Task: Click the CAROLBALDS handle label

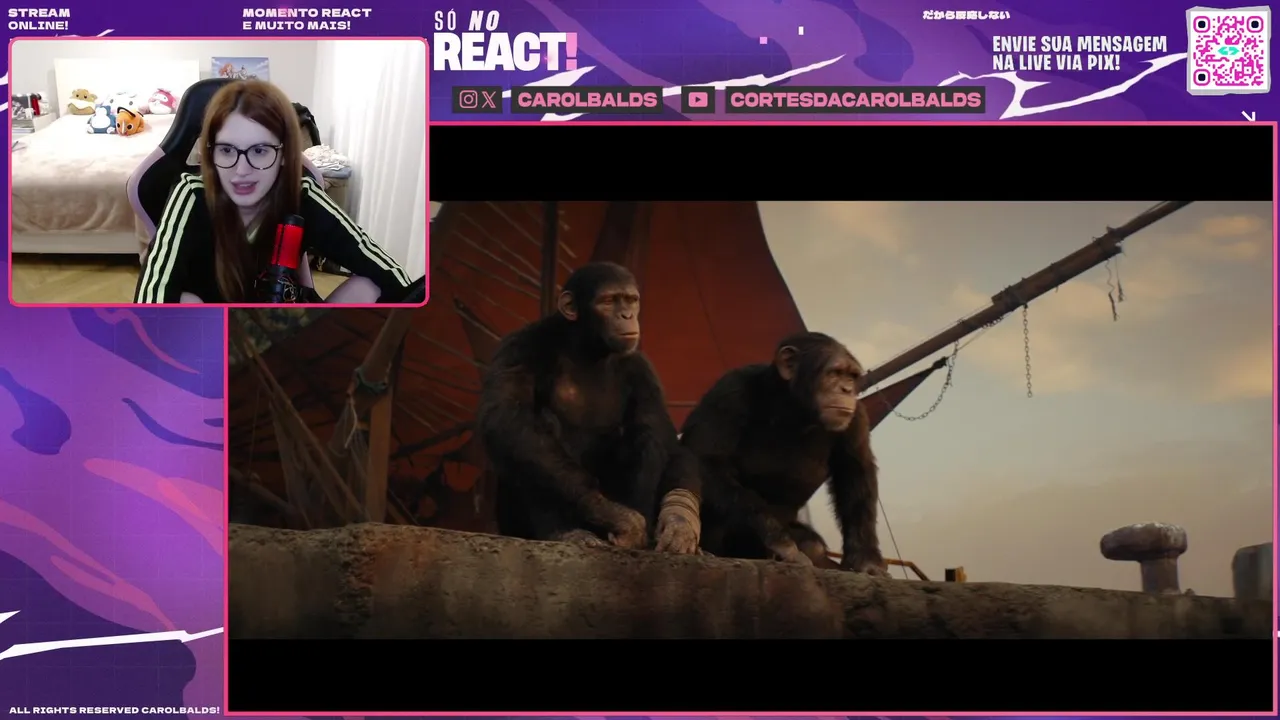Action: pyautogui.click(x=587, y=99)
